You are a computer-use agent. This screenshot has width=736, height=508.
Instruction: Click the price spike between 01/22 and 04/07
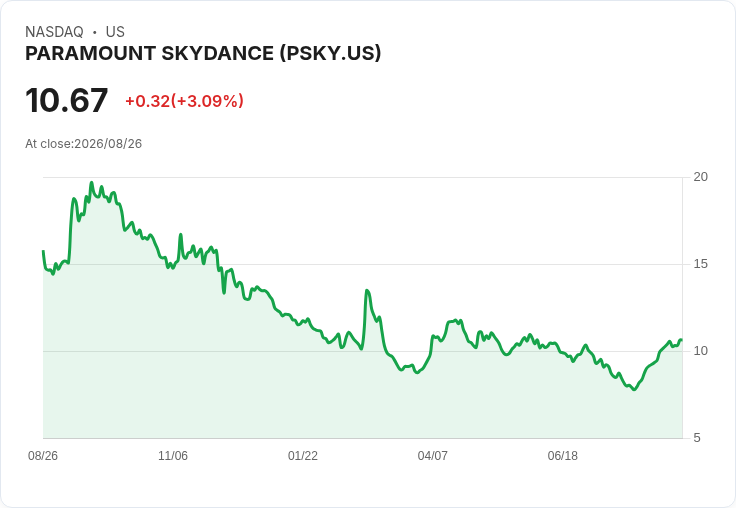coord(367,291)
